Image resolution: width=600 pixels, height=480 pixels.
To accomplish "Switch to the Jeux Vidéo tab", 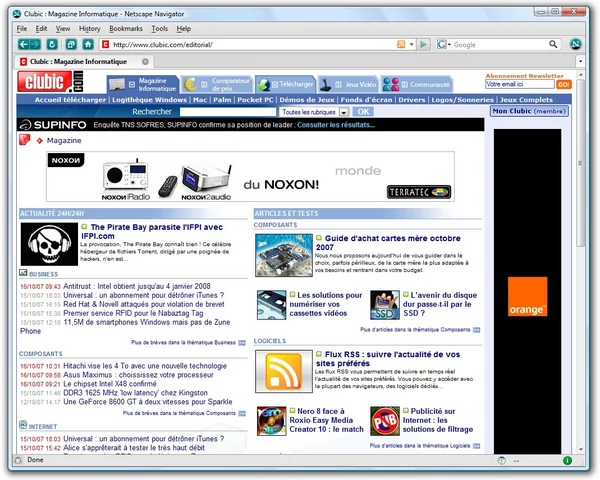I will point(348,84).
